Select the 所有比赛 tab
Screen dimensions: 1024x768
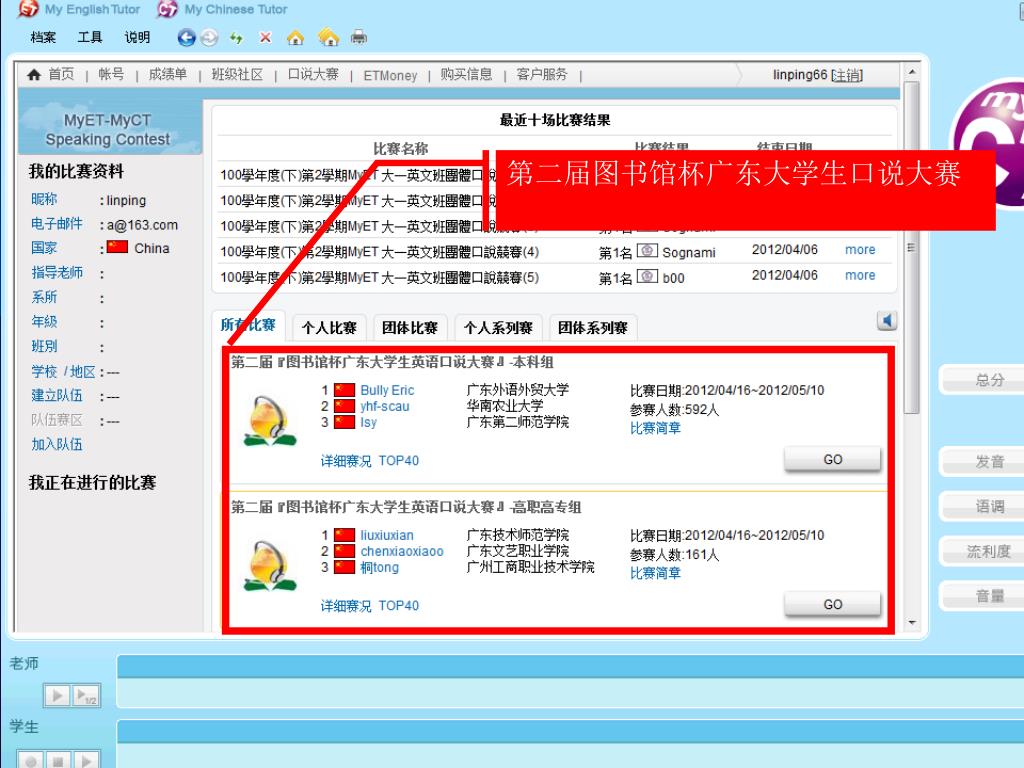tap(248, 325)
